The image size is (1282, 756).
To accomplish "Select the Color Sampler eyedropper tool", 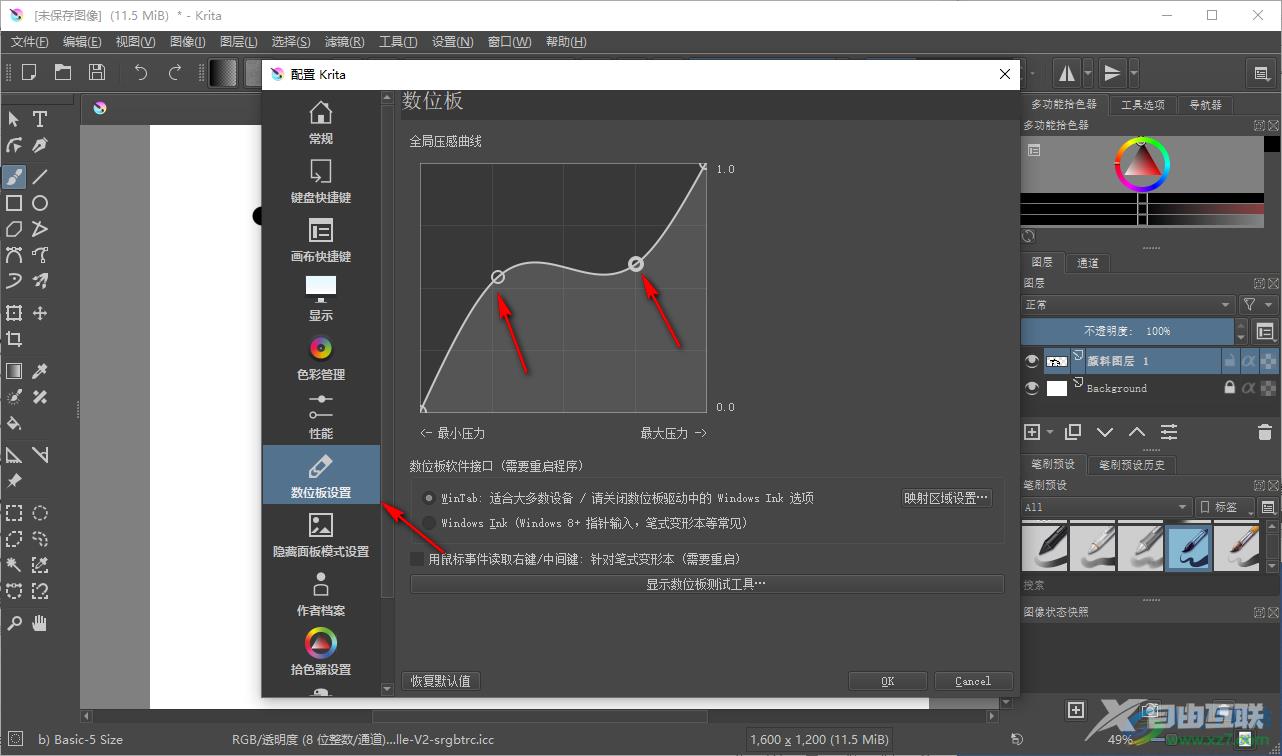I will click(x=40, y=371).
